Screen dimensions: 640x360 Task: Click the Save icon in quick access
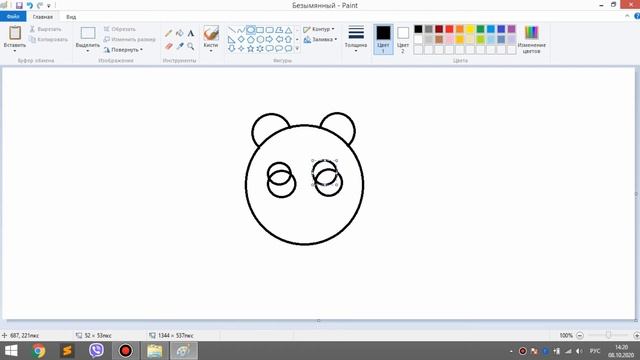(x=19, y=5)
